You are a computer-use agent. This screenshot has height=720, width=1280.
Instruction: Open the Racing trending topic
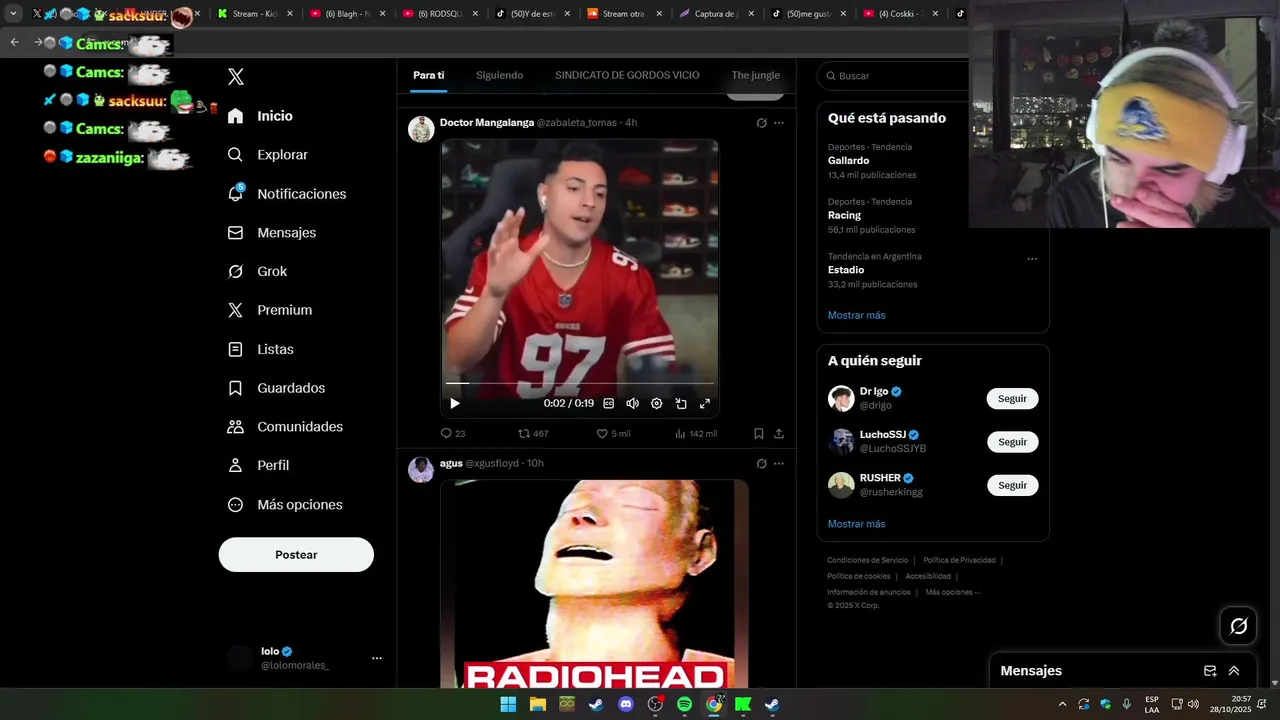point(844,215)
